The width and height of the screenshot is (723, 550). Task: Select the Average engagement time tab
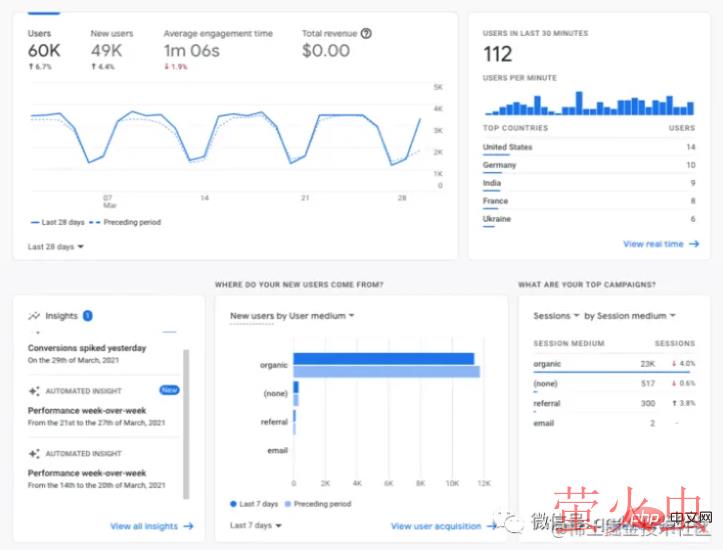217,43
